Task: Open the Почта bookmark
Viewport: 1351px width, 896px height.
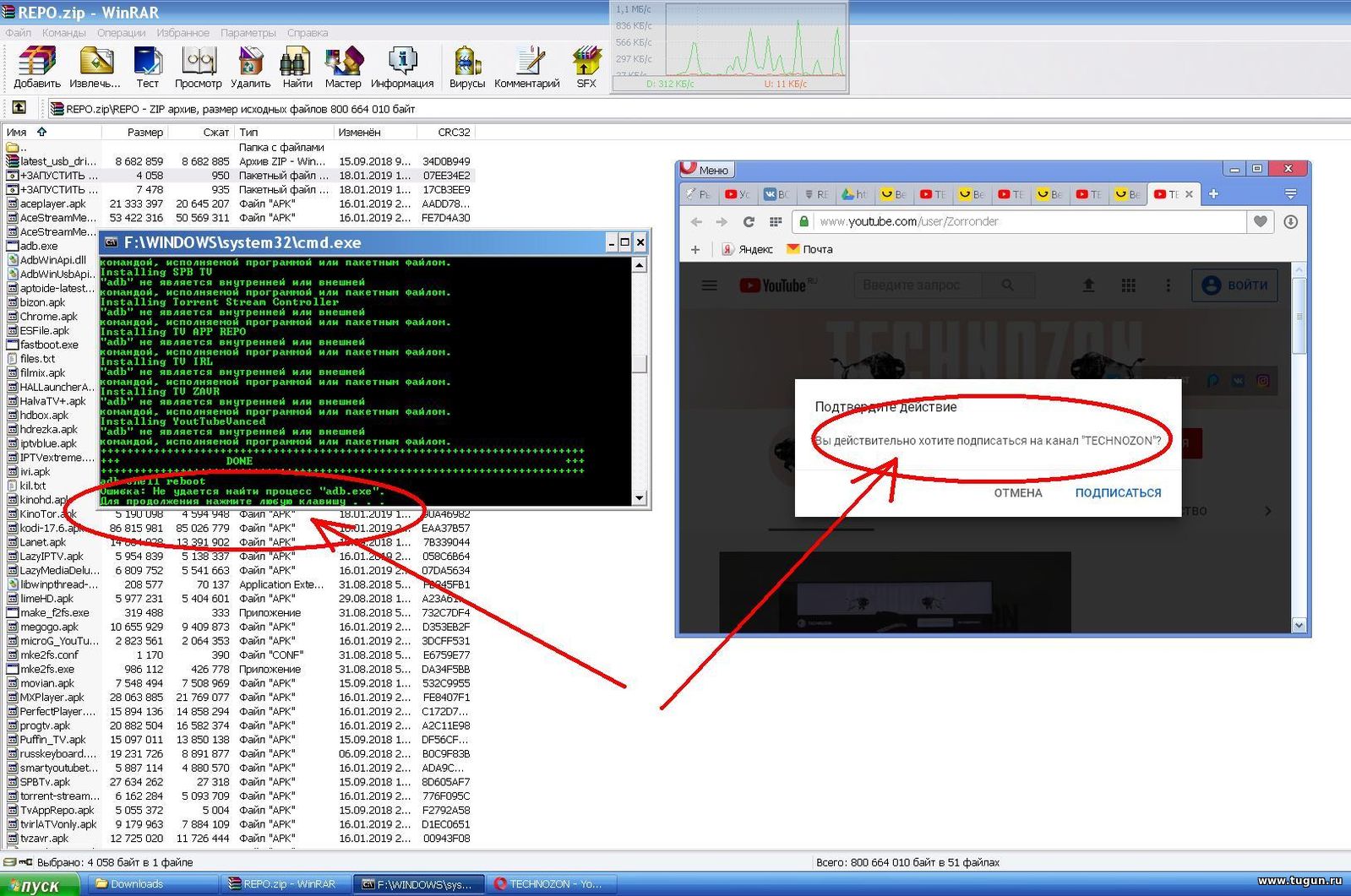Action: (x=809, y=249)
